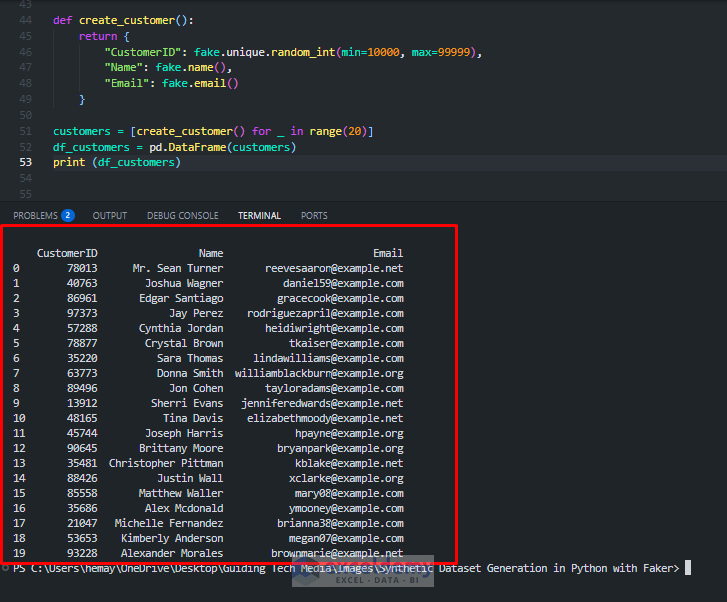This screenshot has height=602, width=727.
Task: Click the fake.email() call
Action: pos(200,83)
